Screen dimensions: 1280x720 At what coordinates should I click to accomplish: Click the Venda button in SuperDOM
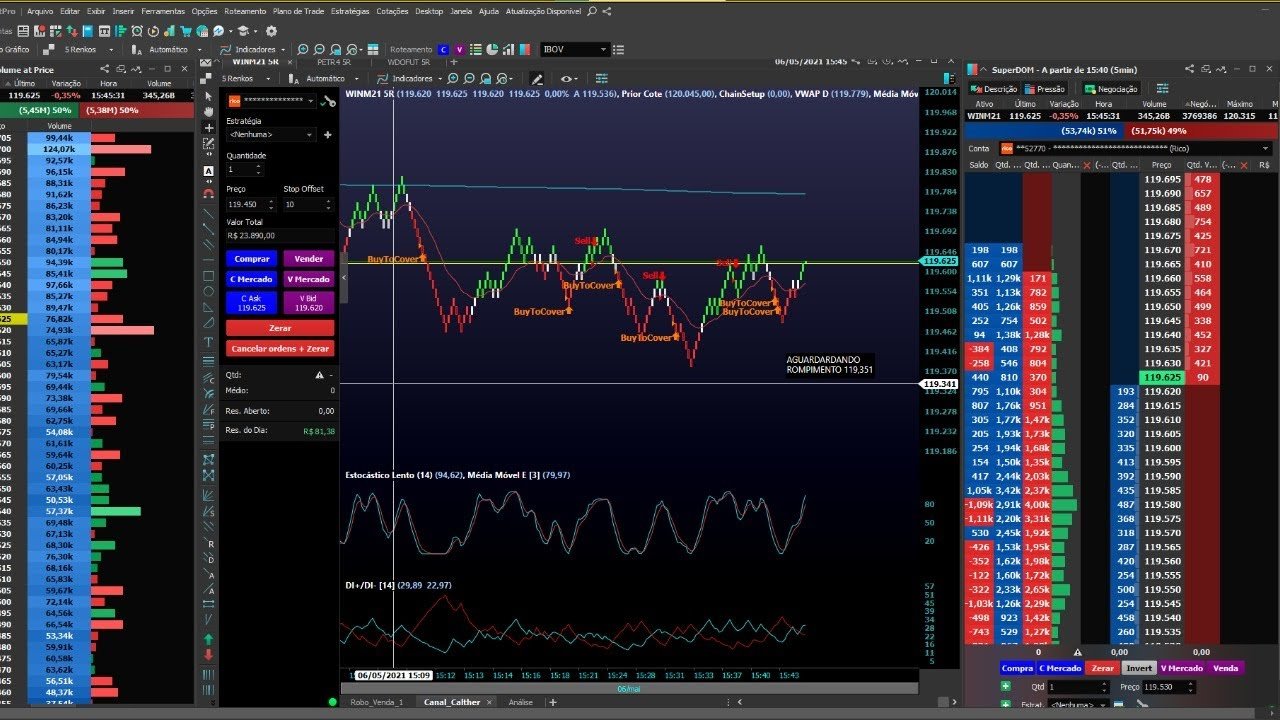[1225, 668]
